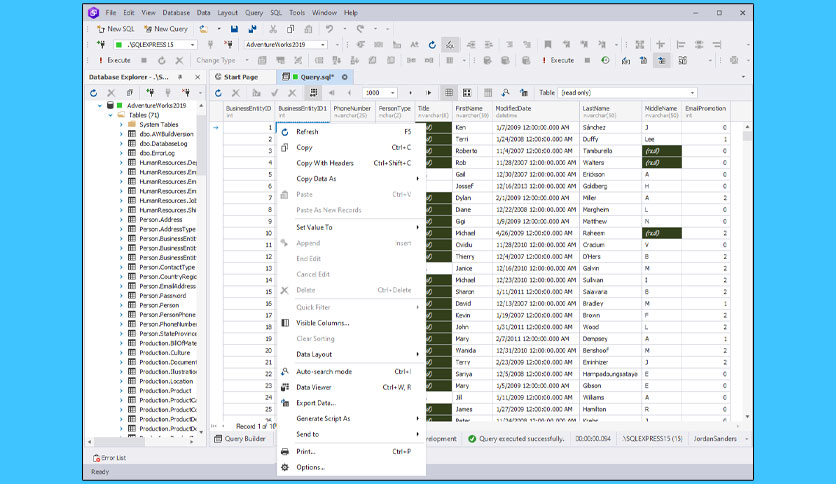
Task: Click the New Connection plug icon beside the .\SQLEXPRESS15 box
Action: tap(101, 45)
